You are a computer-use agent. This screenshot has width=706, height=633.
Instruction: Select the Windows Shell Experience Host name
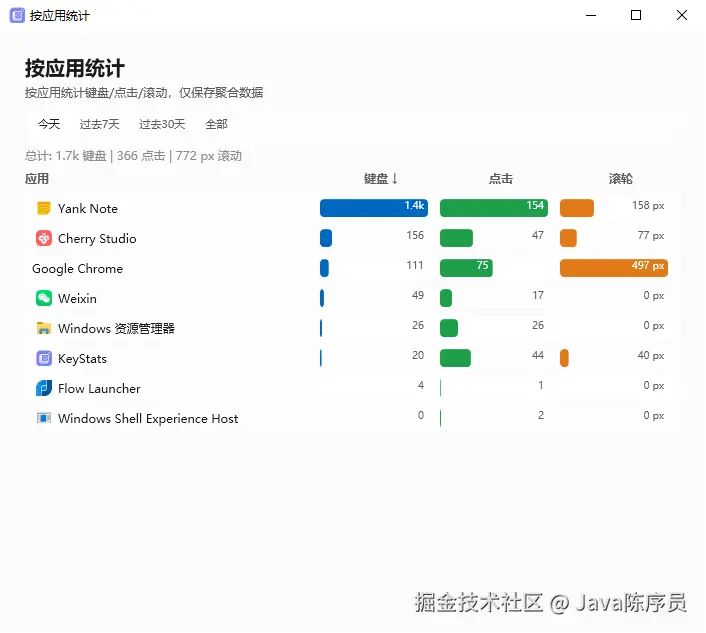(148, 419)
